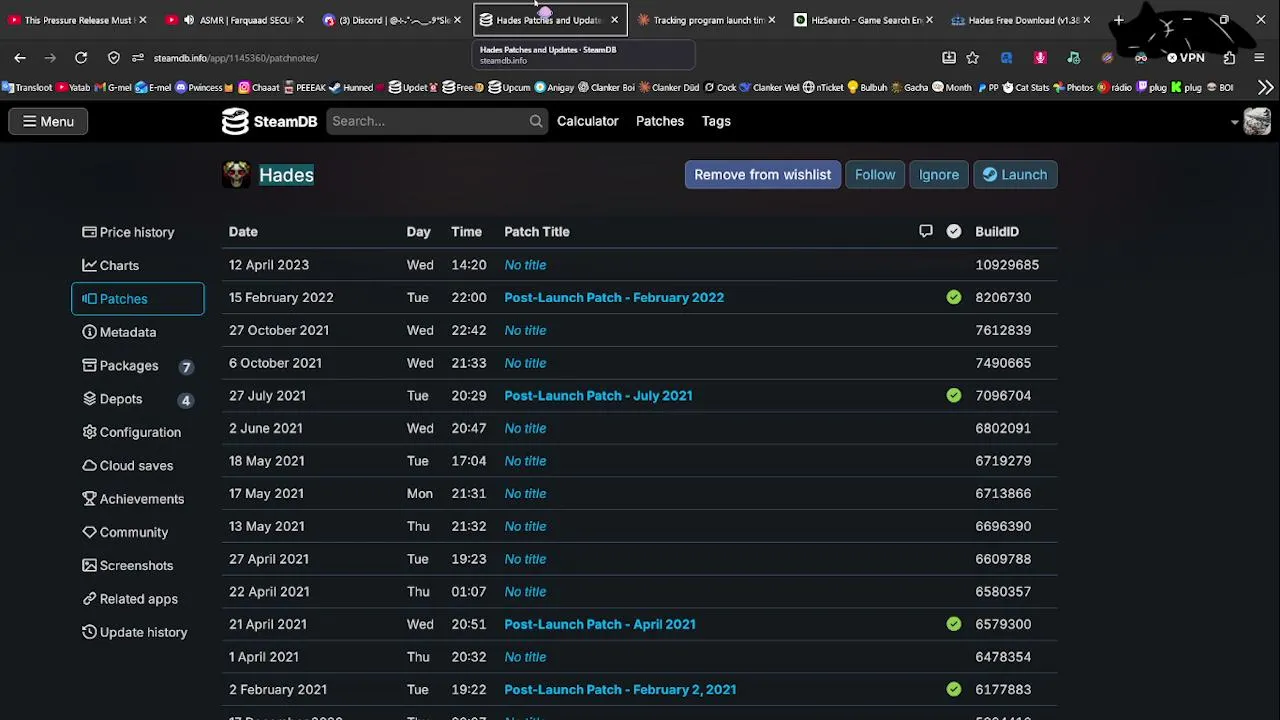Screen dimensions: 1280x720
Task: Open the Patches item in the top navigation
Action: 660,121
